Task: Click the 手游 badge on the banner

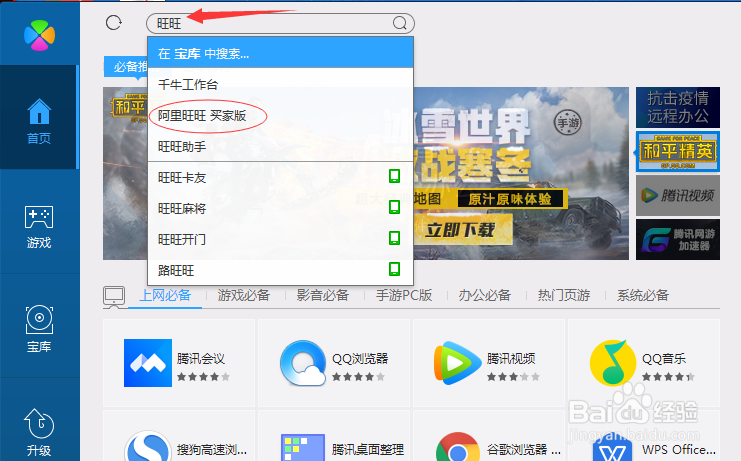Action: coord(568,122)
